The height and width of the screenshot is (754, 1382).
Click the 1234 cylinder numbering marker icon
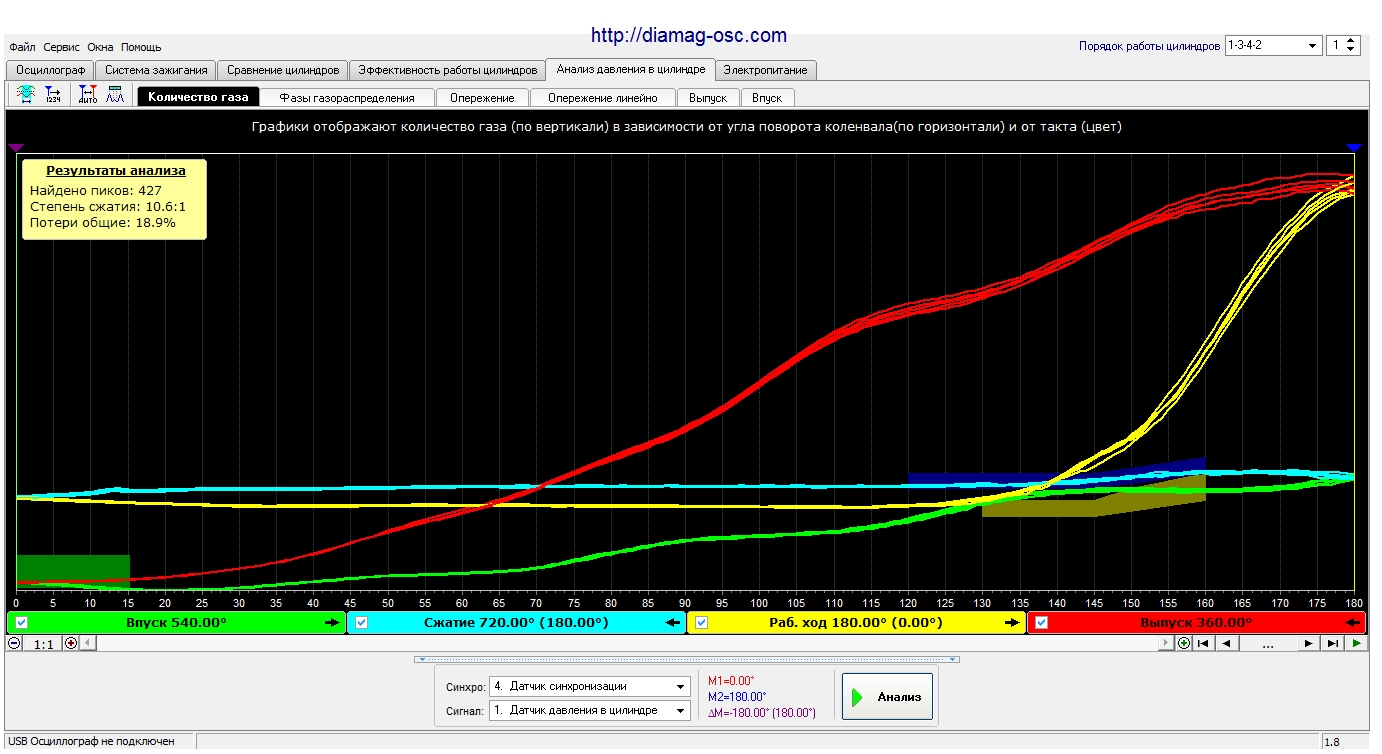tap(53, 96)
